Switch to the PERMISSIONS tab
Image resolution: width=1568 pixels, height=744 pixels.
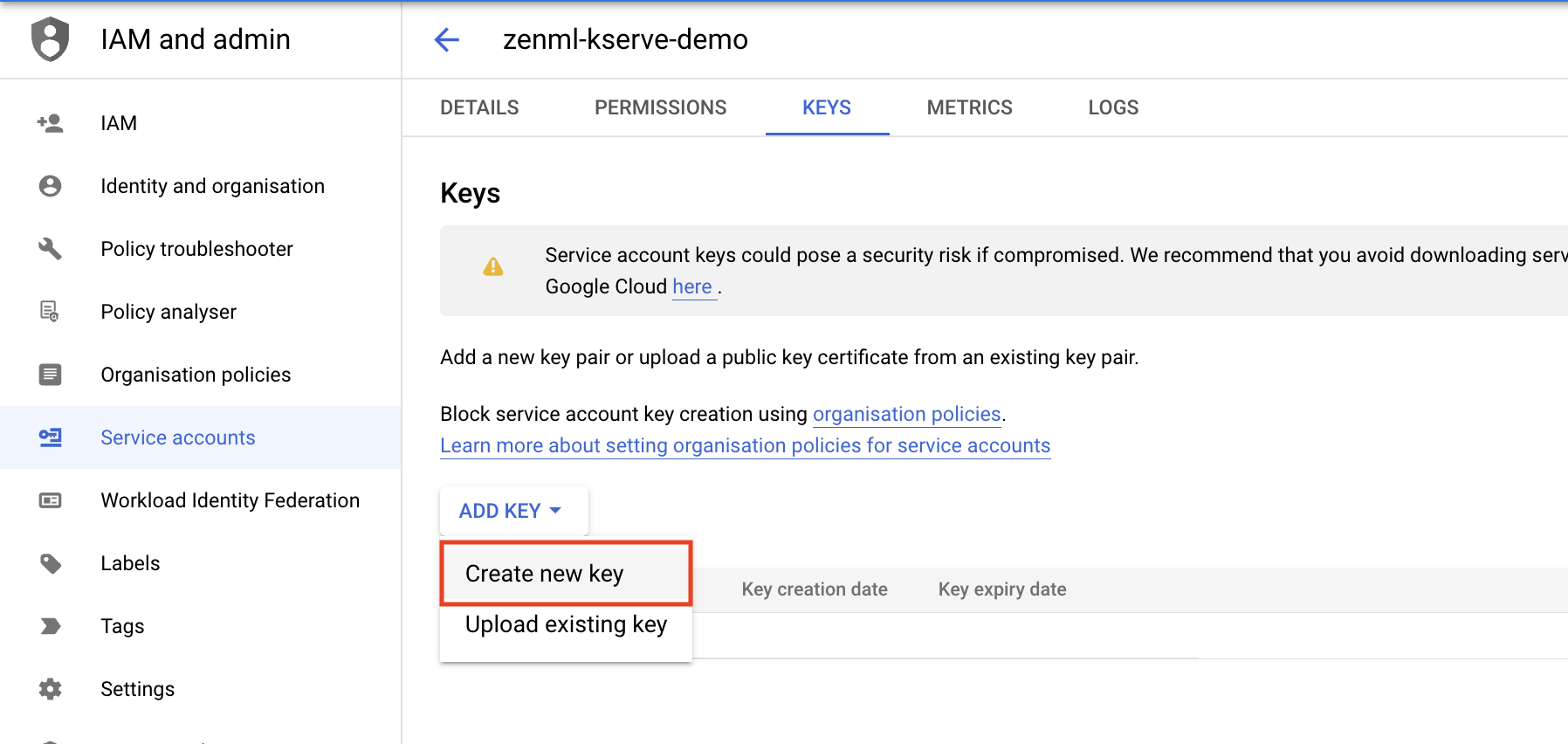661,107
